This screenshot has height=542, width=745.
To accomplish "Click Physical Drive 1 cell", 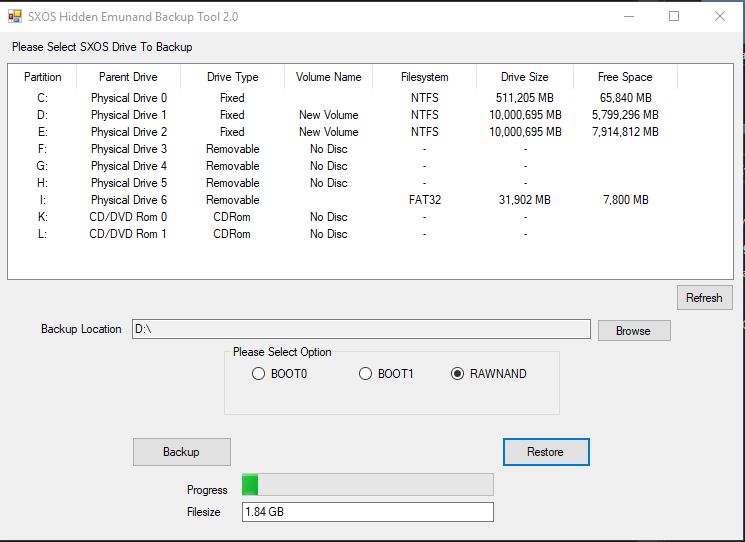I will [129, 115].
